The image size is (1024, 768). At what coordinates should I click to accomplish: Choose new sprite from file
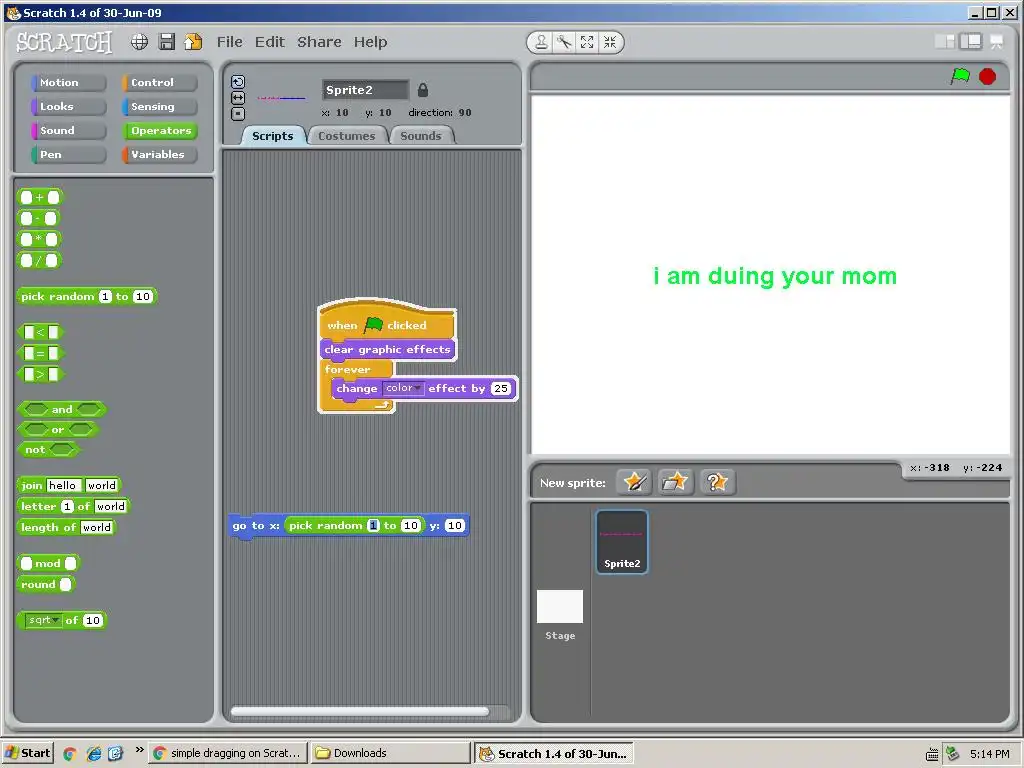675,483
